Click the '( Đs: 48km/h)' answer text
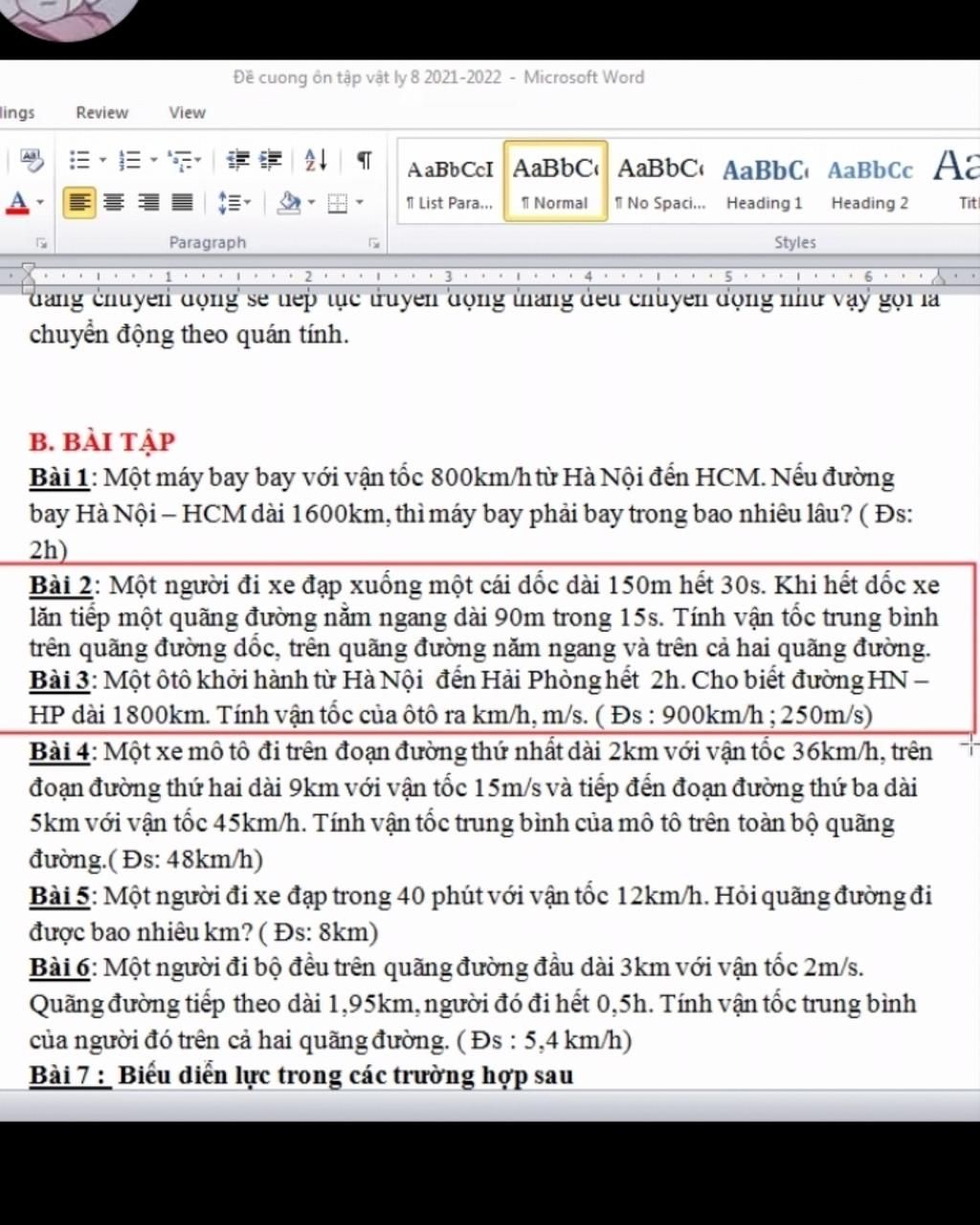980x1225 pixels. click(186, 859)
